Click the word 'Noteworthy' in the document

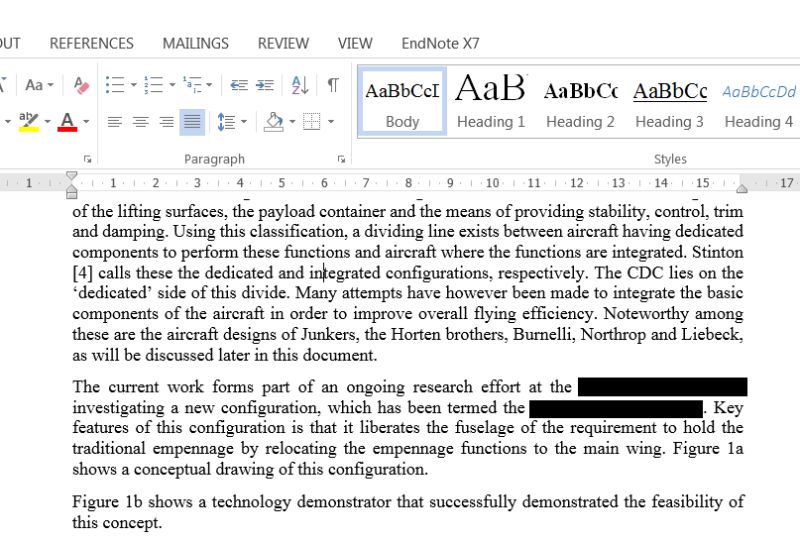pyautogui.click(x=646, y=313)
